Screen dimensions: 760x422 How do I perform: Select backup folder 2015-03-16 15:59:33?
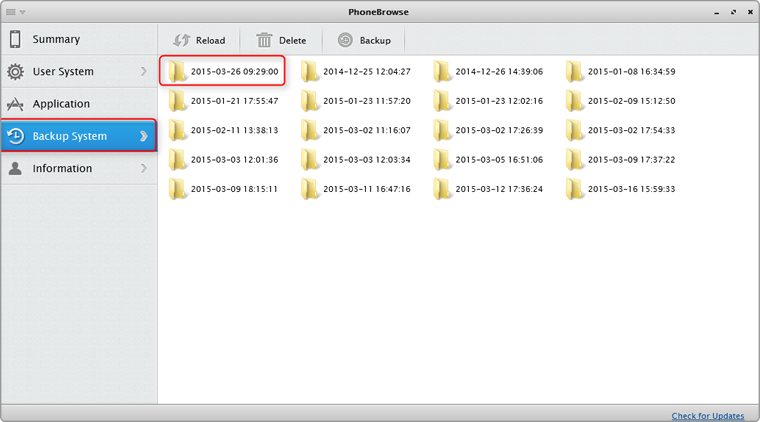tap(620, 188)
